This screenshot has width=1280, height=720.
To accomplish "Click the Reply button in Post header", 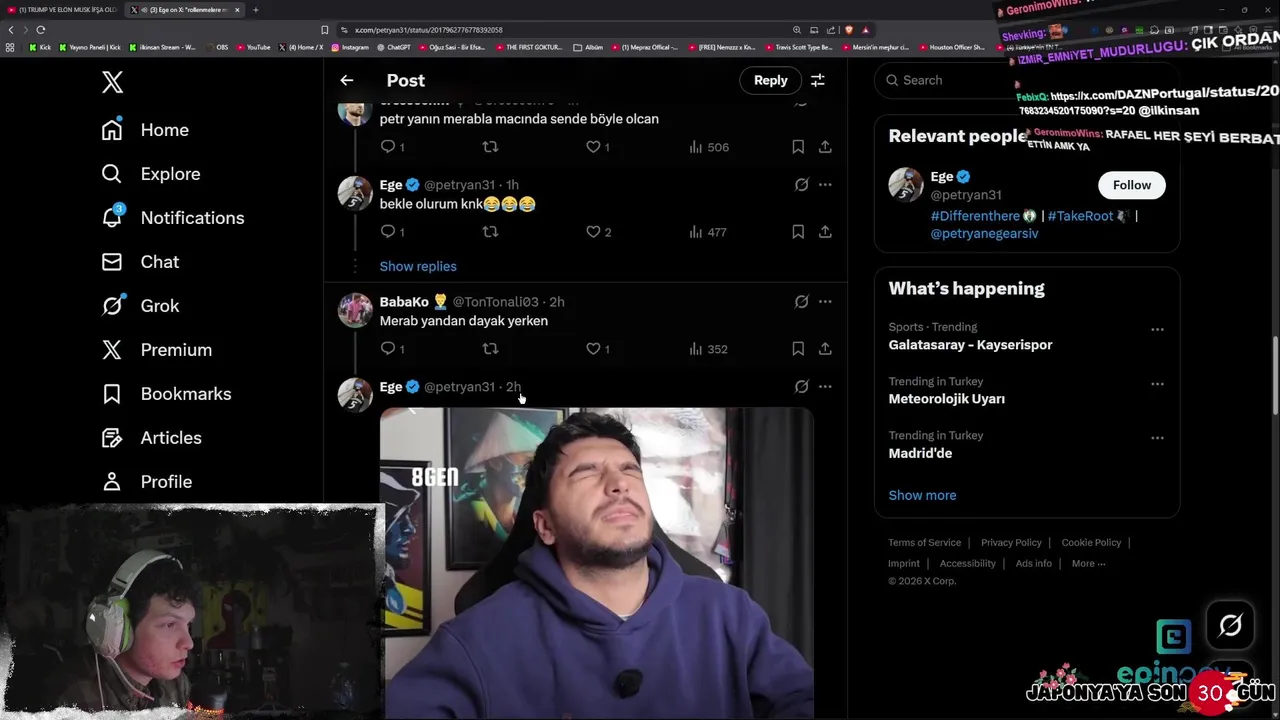I will (770, 80).
